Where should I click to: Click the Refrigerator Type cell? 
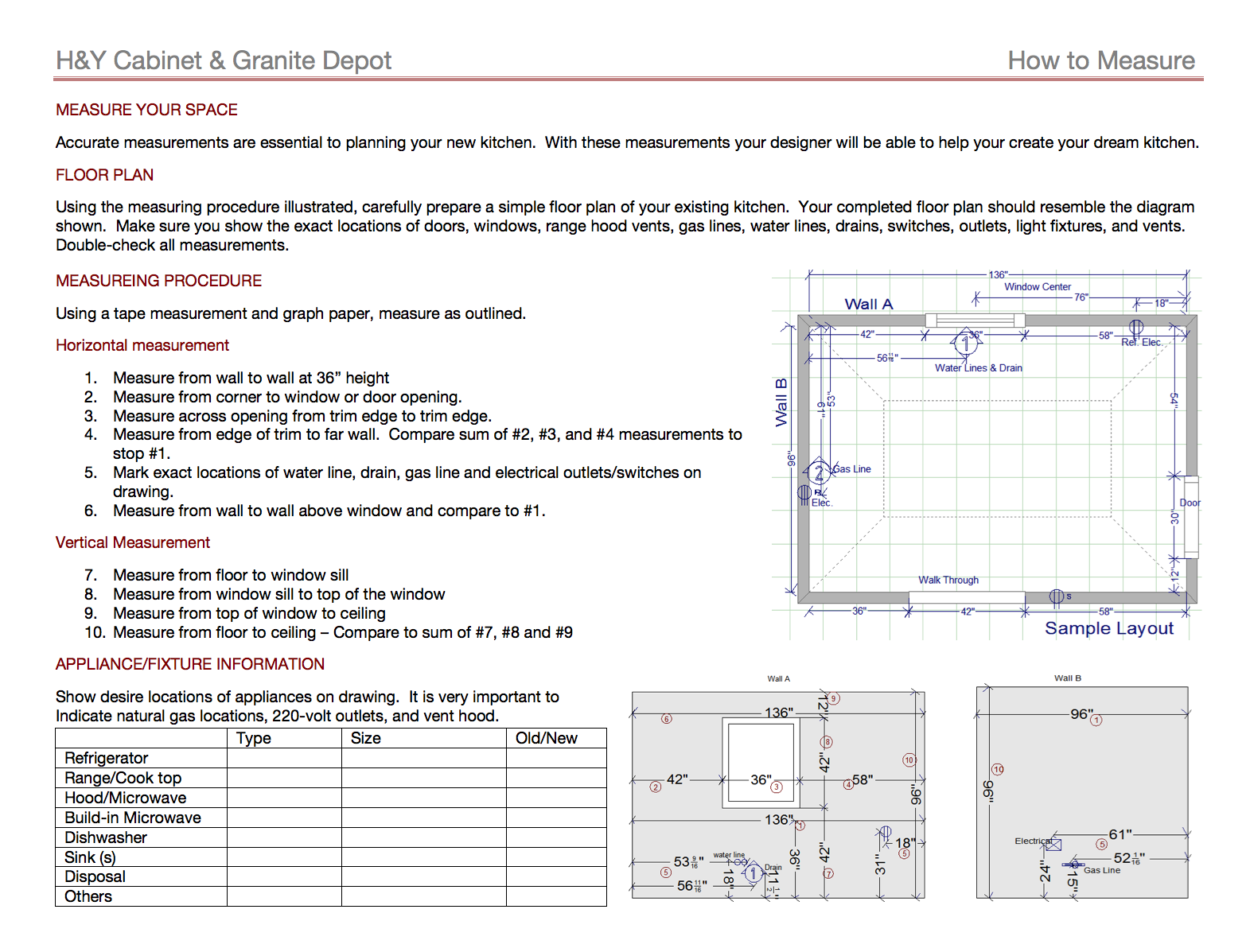284,758
